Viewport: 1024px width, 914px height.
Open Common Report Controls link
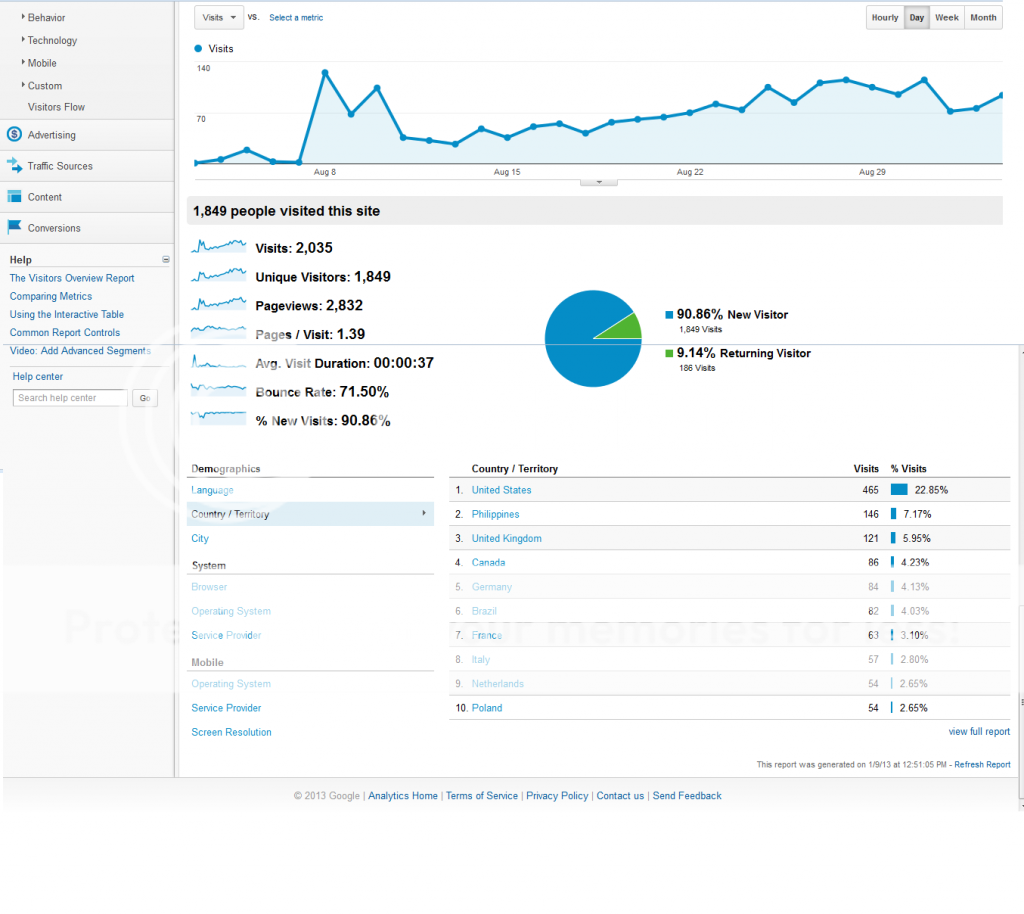[x=65, y=332]
